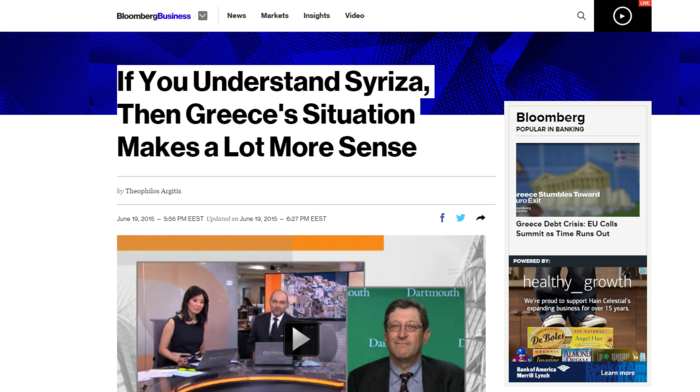Click Learn more in the ad
Image resolution: width=700 pixels, height=392 pixels.
point(617,373)
